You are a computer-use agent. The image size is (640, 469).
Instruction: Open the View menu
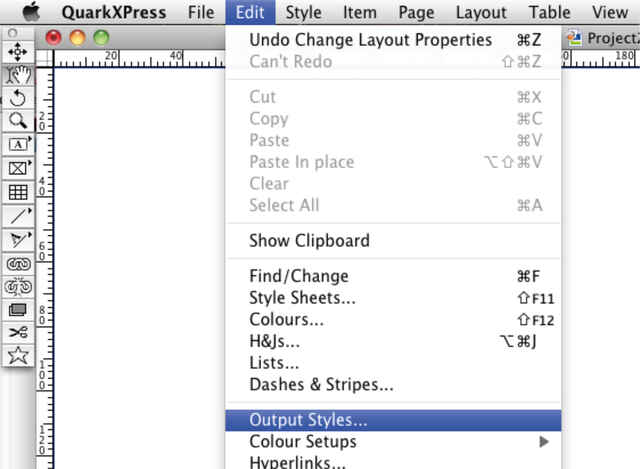coord(610,12)
